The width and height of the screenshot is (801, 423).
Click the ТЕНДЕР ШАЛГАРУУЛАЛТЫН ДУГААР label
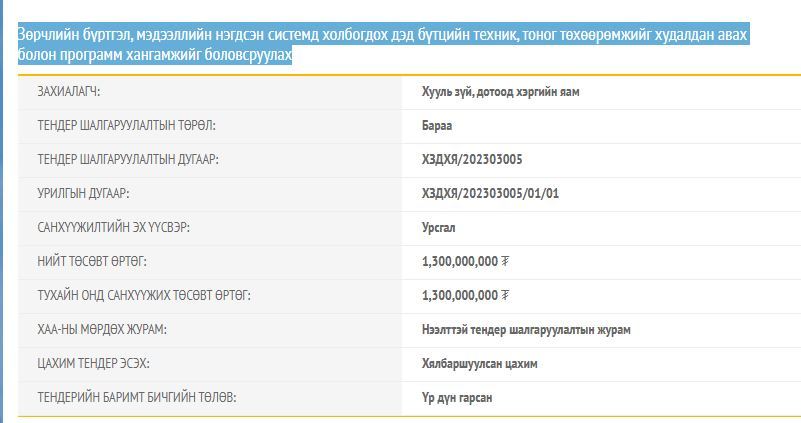[128, 160]
